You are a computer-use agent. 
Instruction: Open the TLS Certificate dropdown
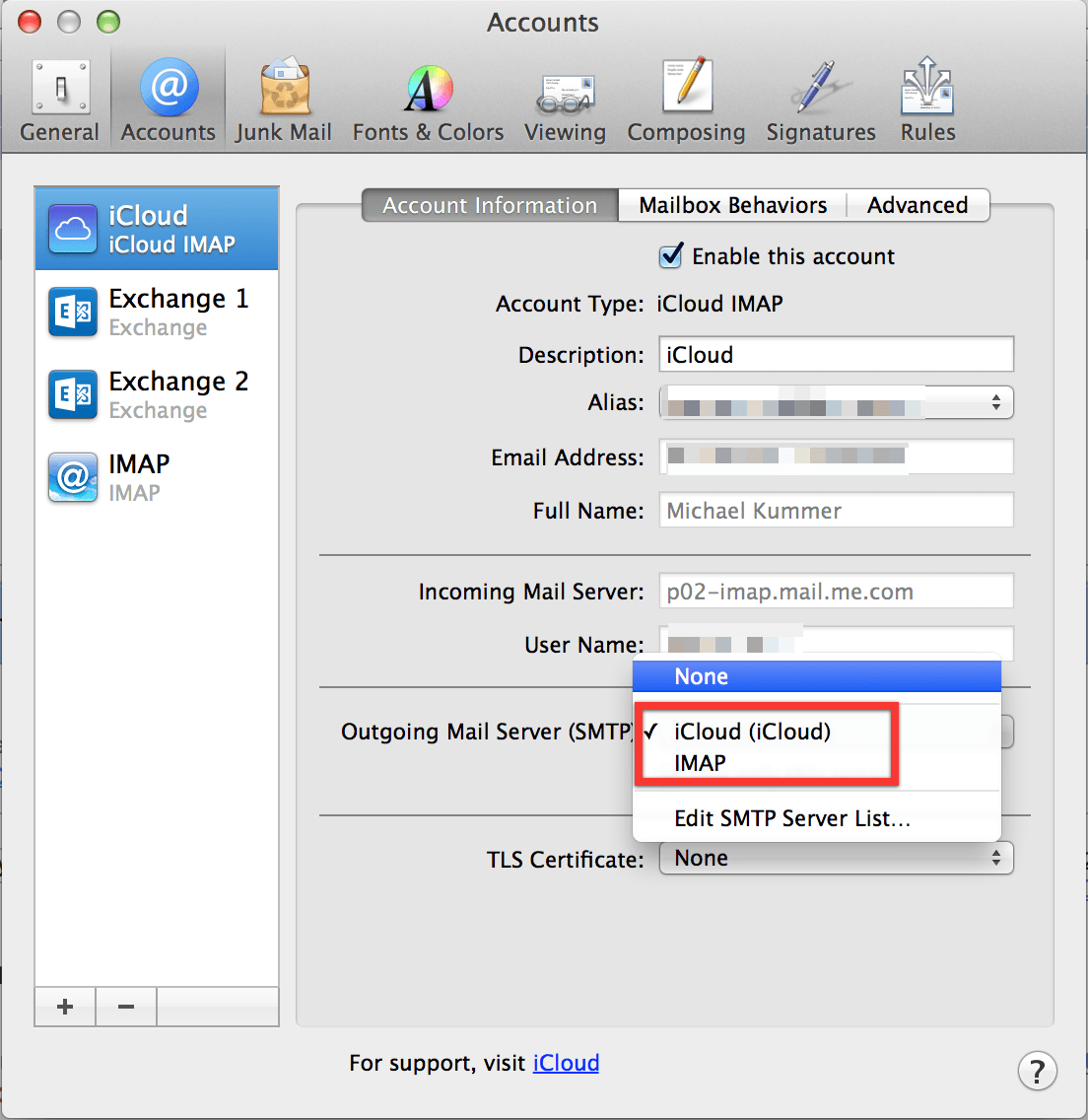pyautogui.click(x=836, y=858)
